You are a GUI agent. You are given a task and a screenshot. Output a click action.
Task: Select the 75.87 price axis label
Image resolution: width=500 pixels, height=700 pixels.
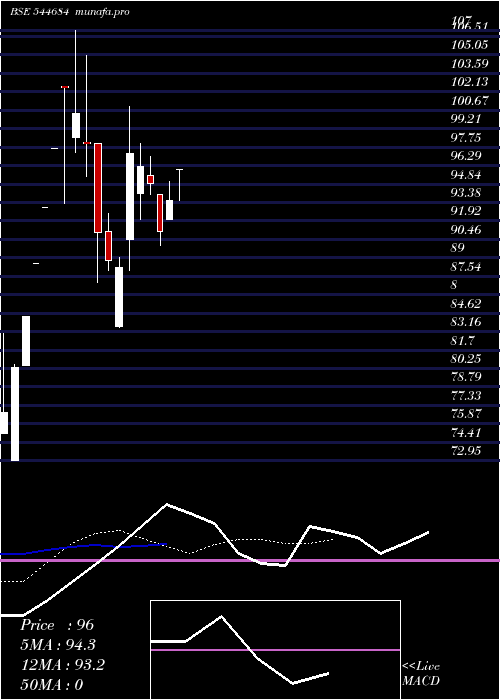point(466,414)
